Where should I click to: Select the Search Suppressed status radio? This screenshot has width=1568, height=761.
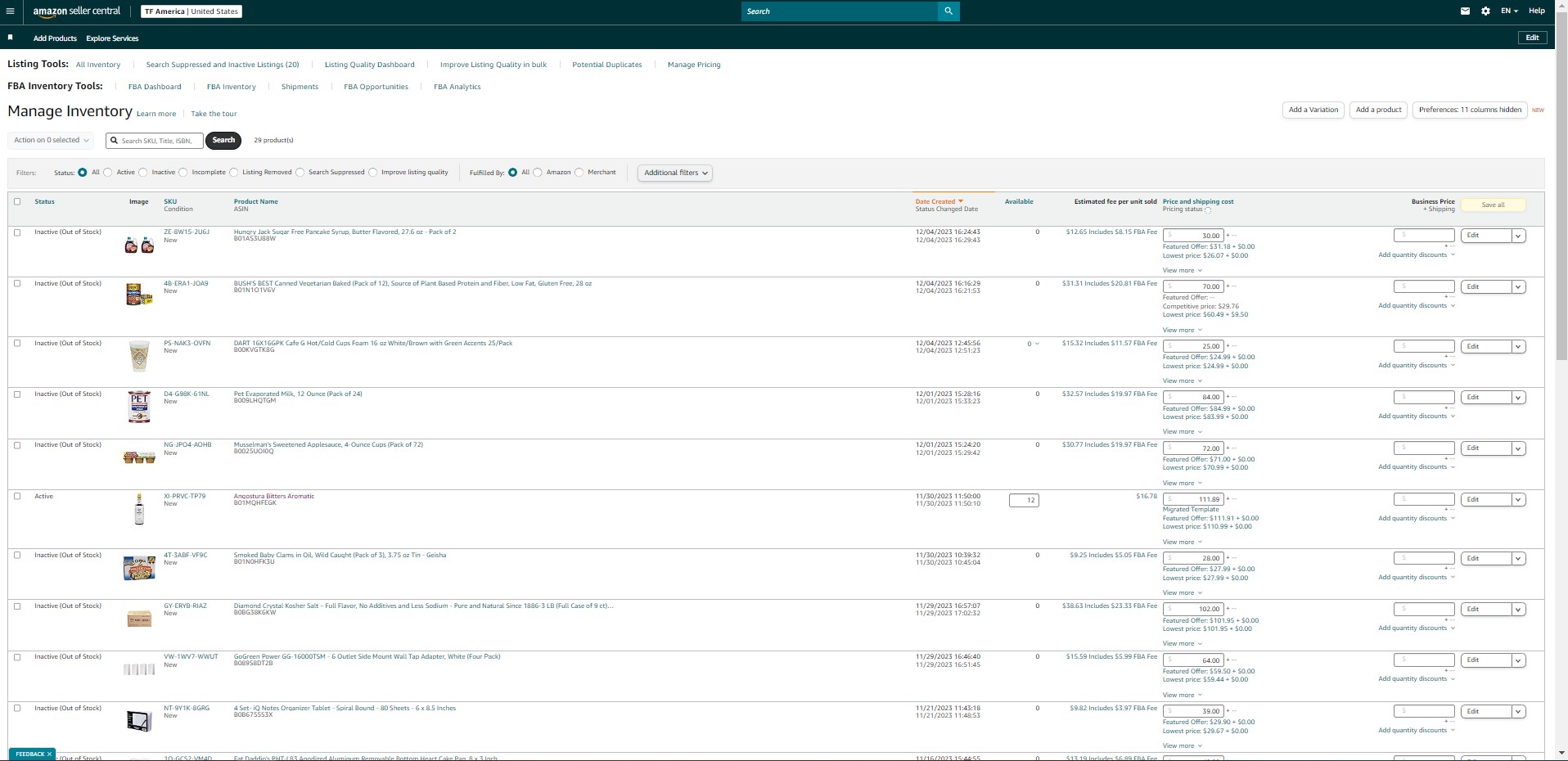(x=300, y=173)
